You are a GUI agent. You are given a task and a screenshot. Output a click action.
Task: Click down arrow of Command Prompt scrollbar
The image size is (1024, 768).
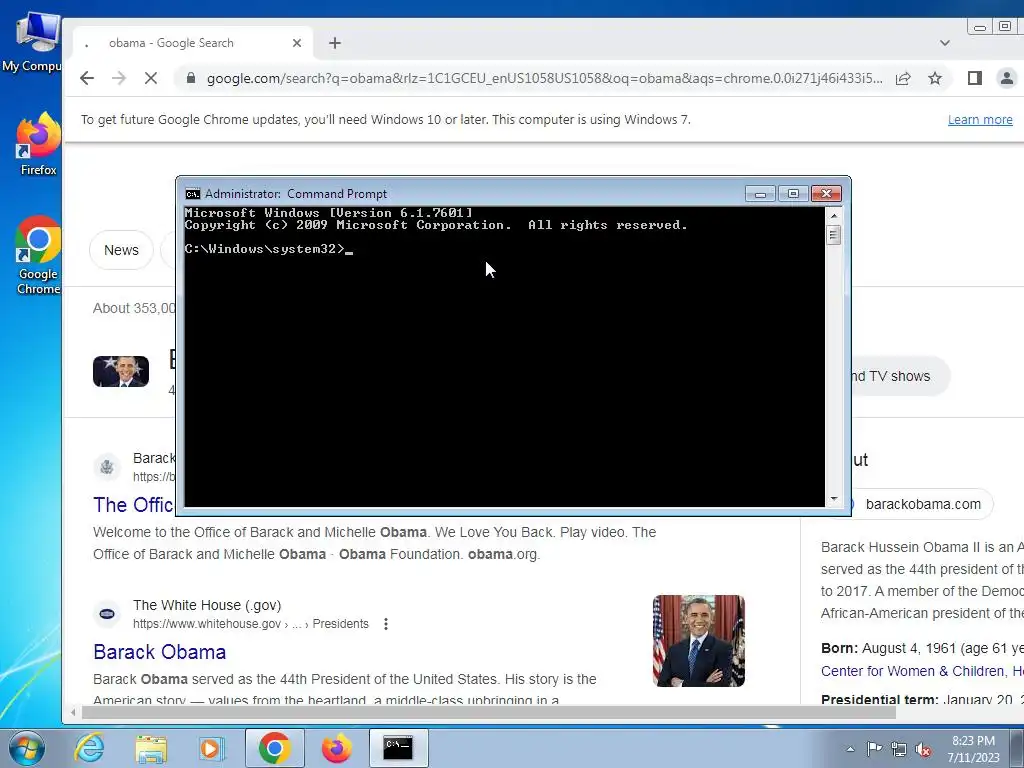coord(833,500)
